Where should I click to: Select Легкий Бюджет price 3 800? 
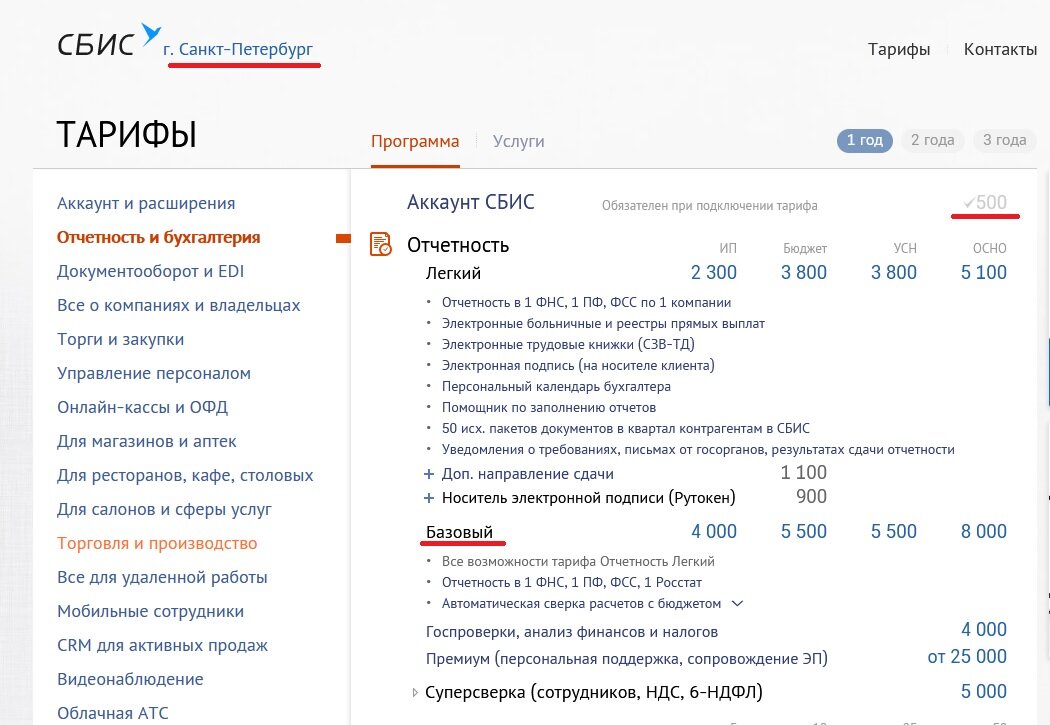coord(804,272)
